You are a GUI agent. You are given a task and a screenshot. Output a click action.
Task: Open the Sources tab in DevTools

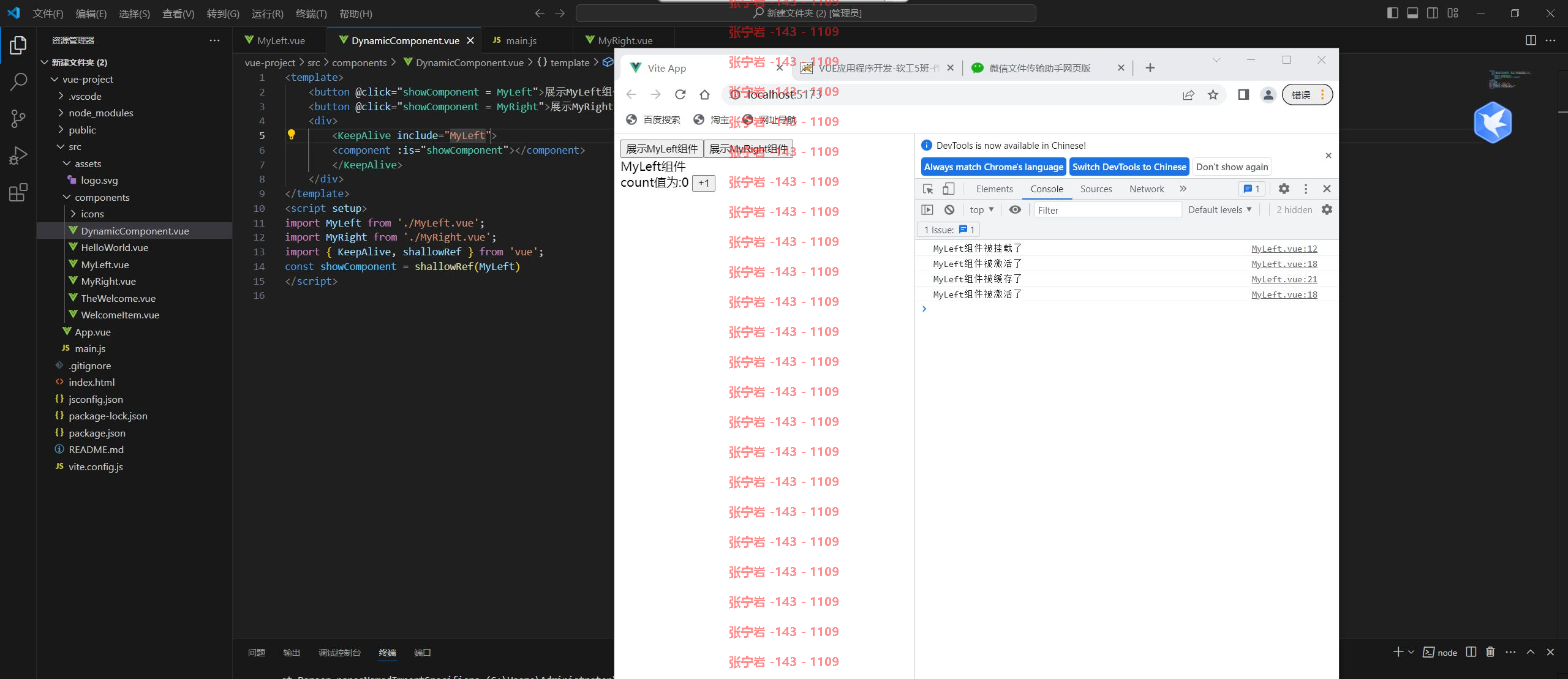(1096, 189)
